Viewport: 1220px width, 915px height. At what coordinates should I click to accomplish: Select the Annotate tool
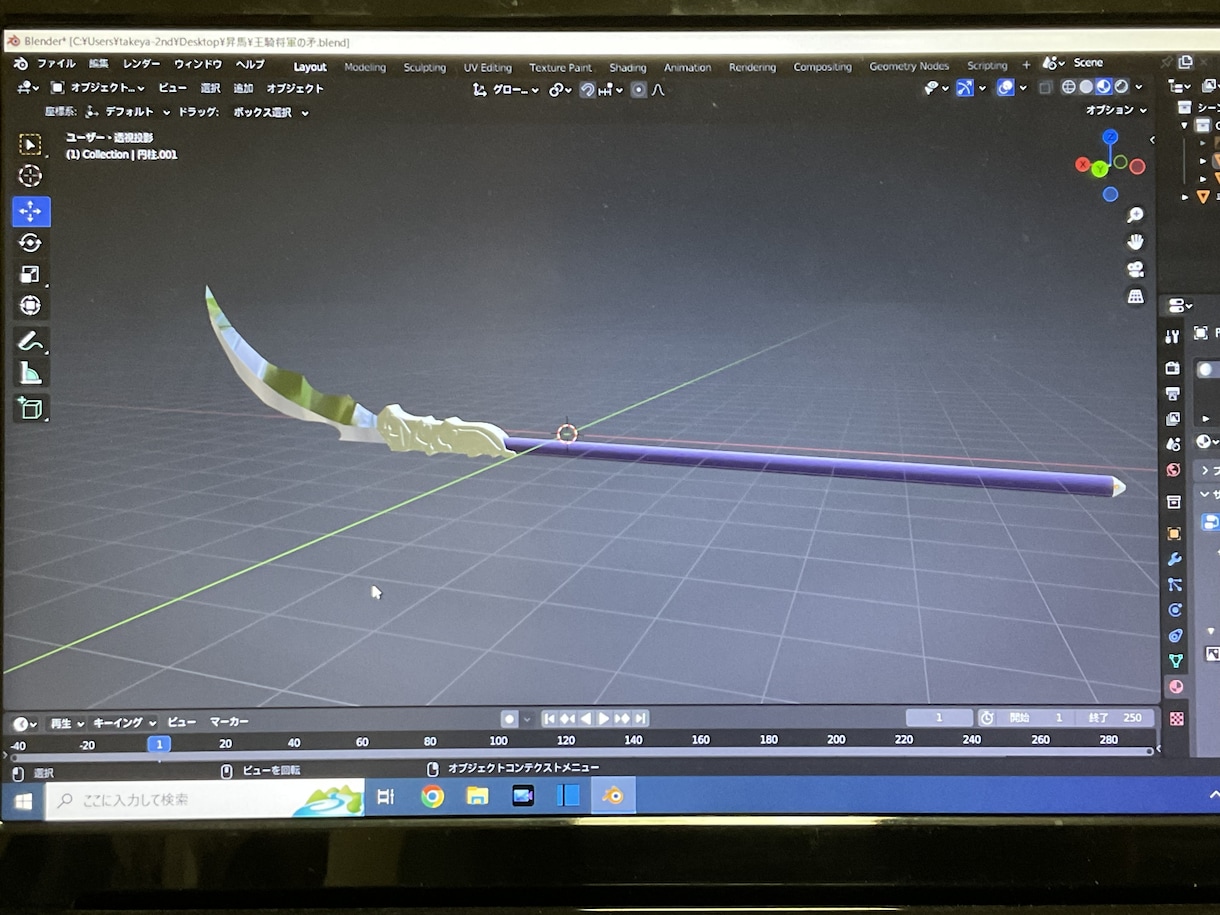tap(31, 341)
